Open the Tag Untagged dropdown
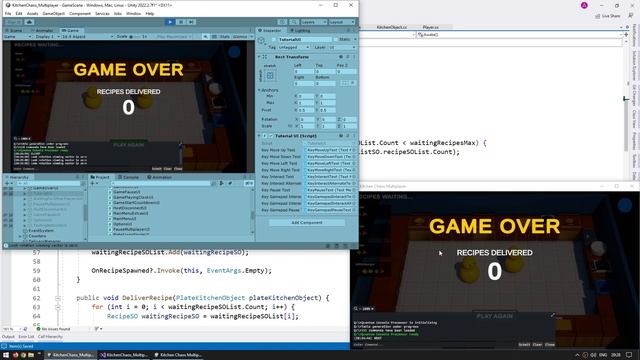This screenshot has width=640, height=360. (x=294, y=47)
